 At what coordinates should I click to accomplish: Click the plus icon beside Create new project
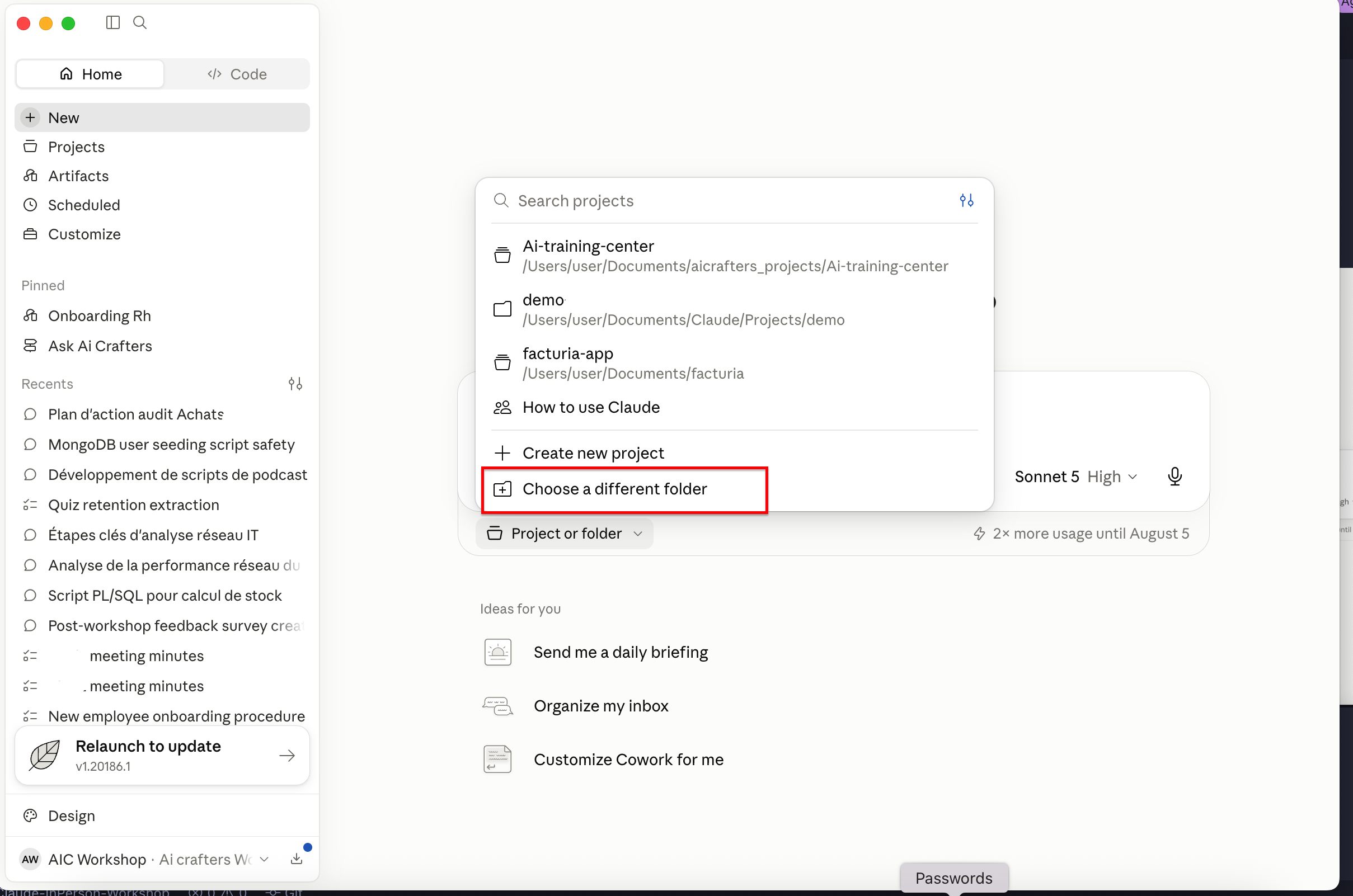click(502, 453)
